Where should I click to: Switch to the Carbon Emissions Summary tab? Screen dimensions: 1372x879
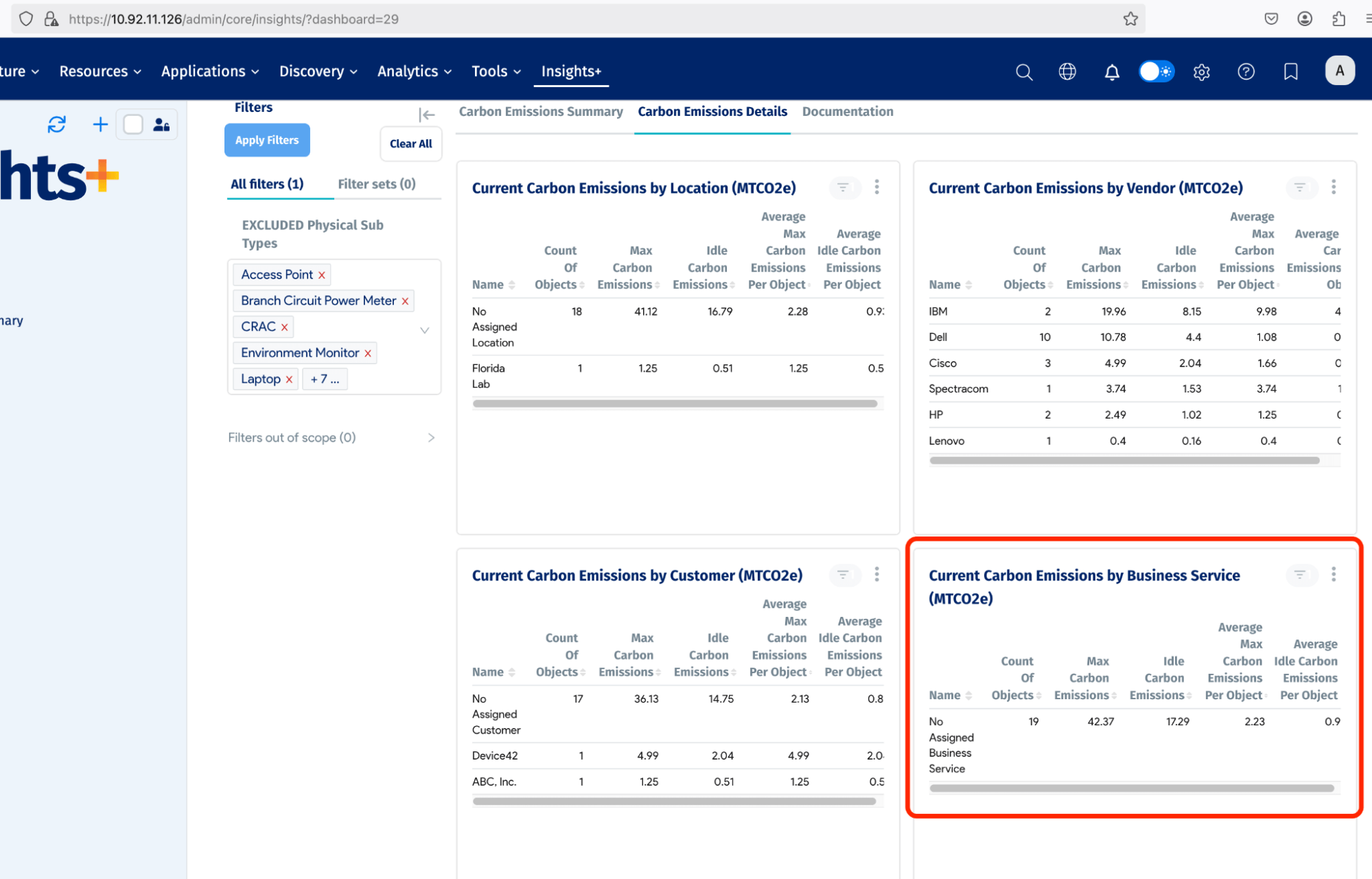click(541, 111)
